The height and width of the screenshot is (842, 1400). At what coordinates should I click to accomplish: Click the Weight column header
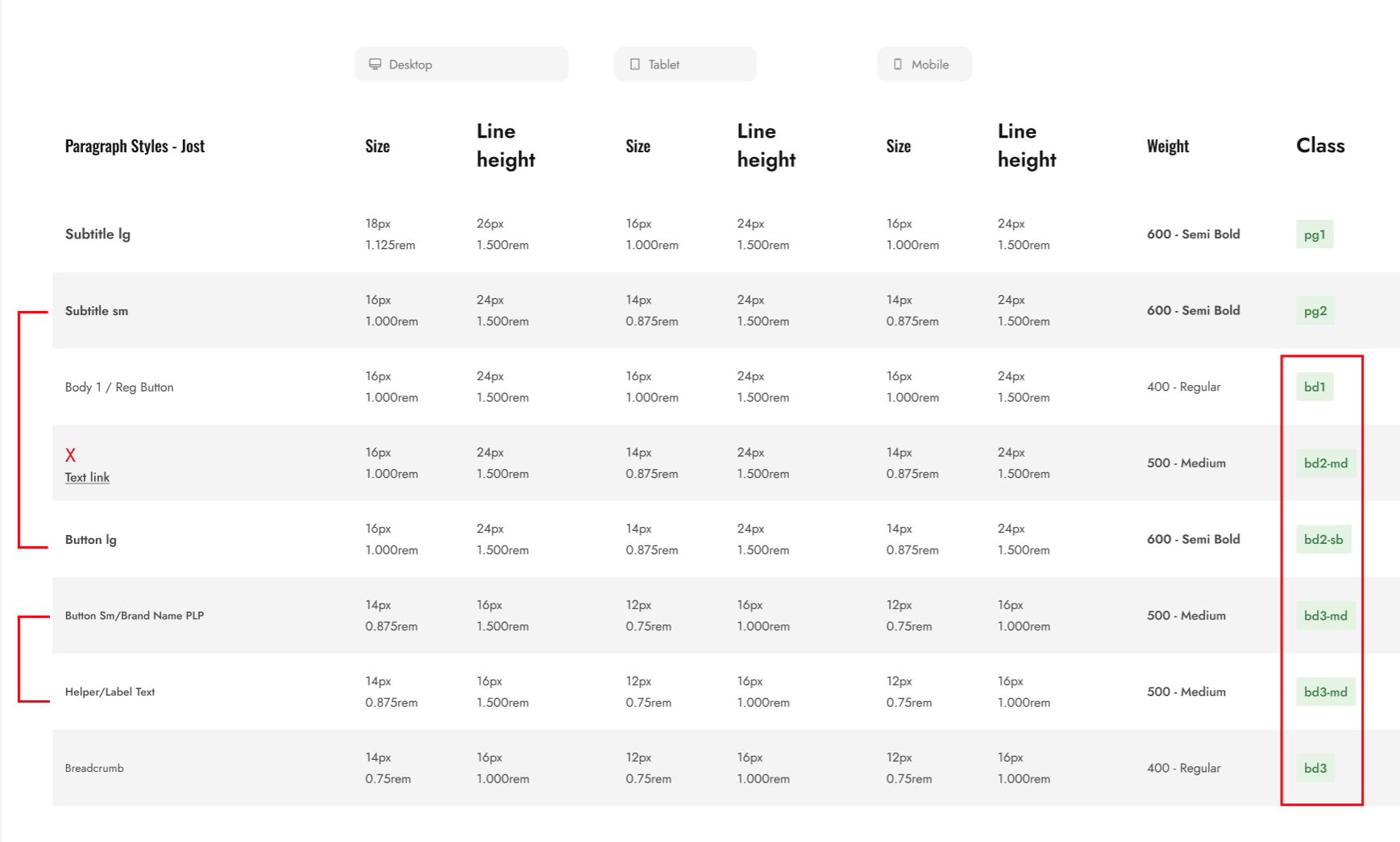1168,146
